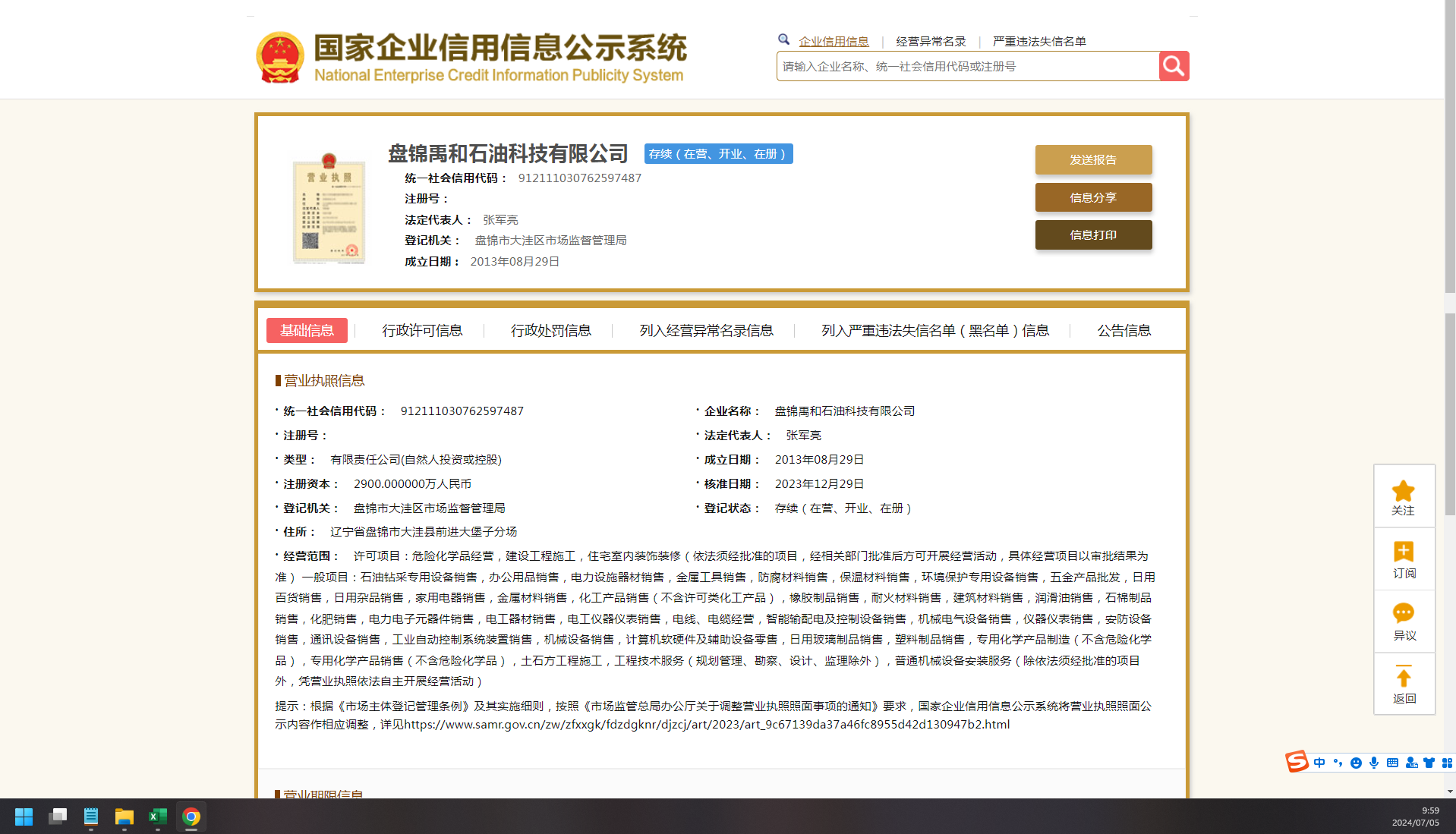Open the business license thumbnail image
The image size is (1456, 834).
click(329, 208)
